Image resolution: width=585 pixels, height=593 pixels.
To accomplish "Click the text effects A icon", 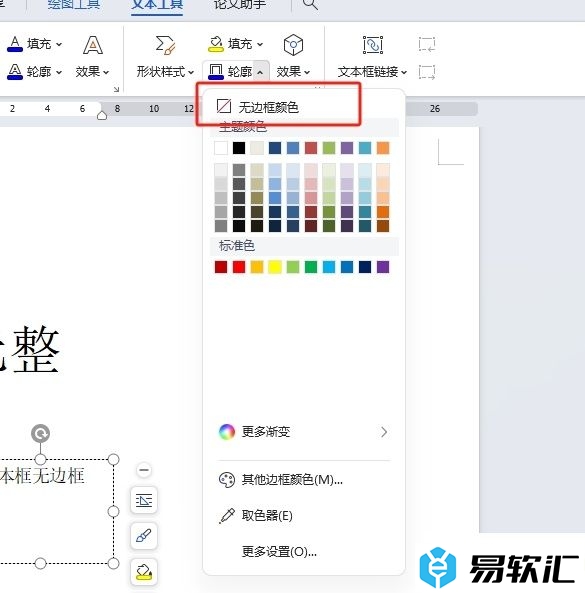I will pos(93,45).
